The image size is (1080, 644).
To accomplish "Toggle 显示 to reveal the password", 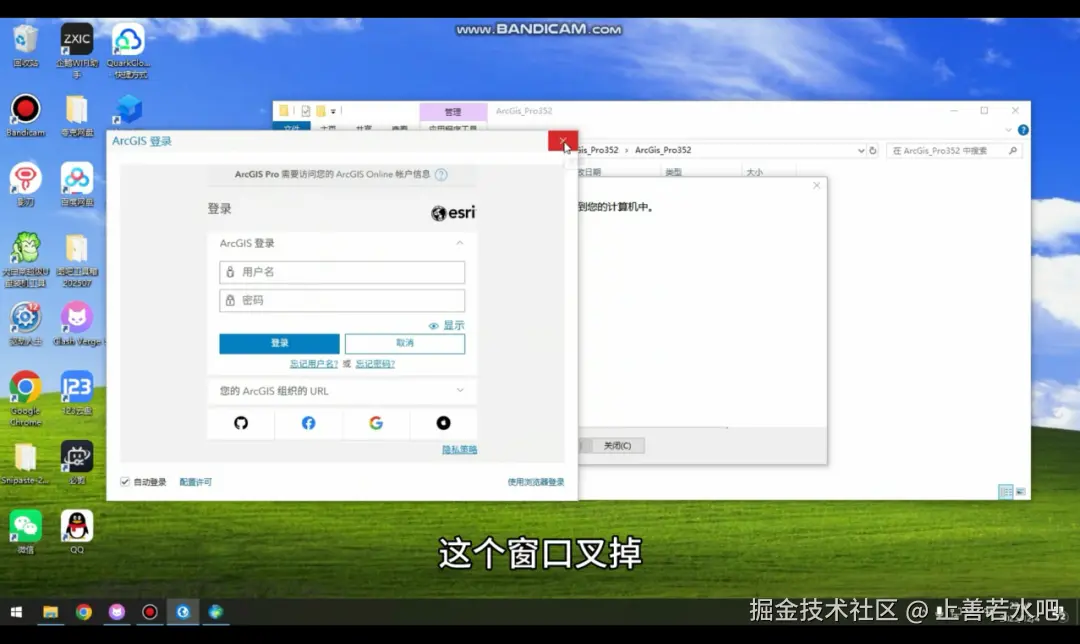I will 457,324.
